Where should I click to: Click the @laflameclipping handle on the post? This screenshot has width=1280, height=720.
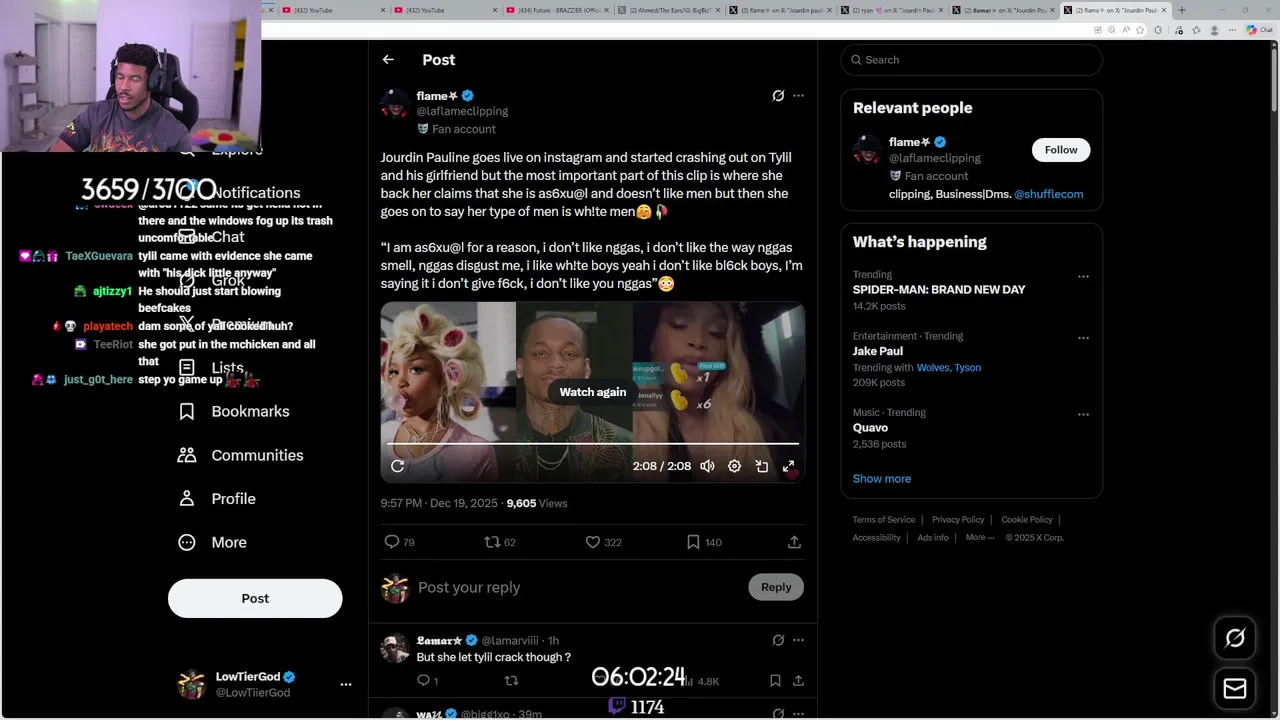pos(462,111)
